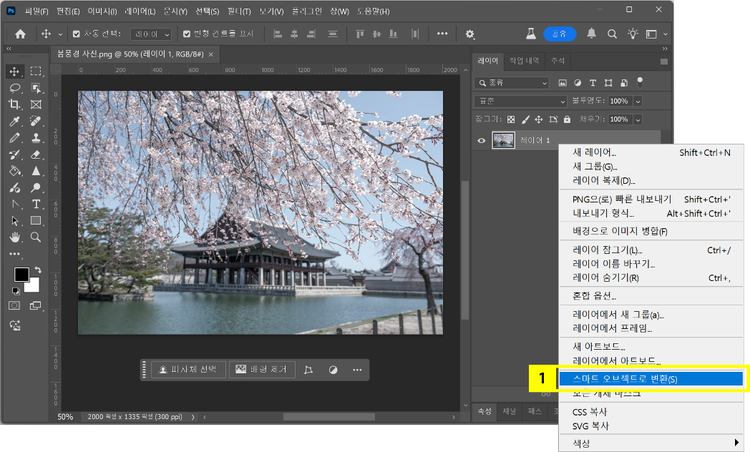Select the Horizontal Type tool

(36, 204)
